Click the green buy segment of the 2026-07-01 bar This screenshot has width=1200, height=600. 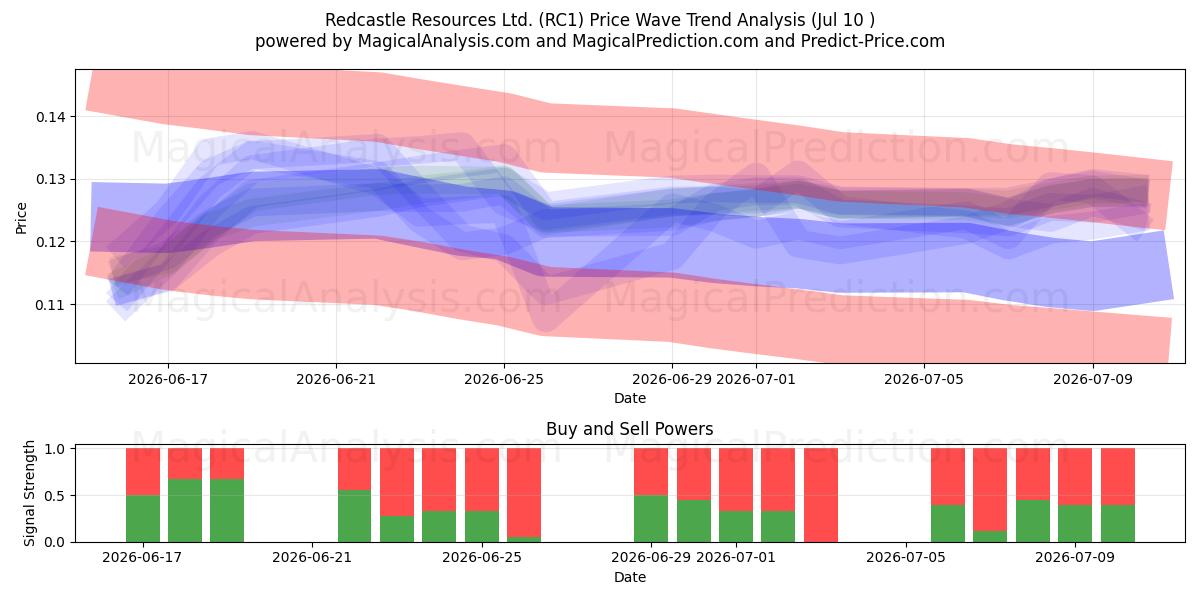tap(736, 526)
